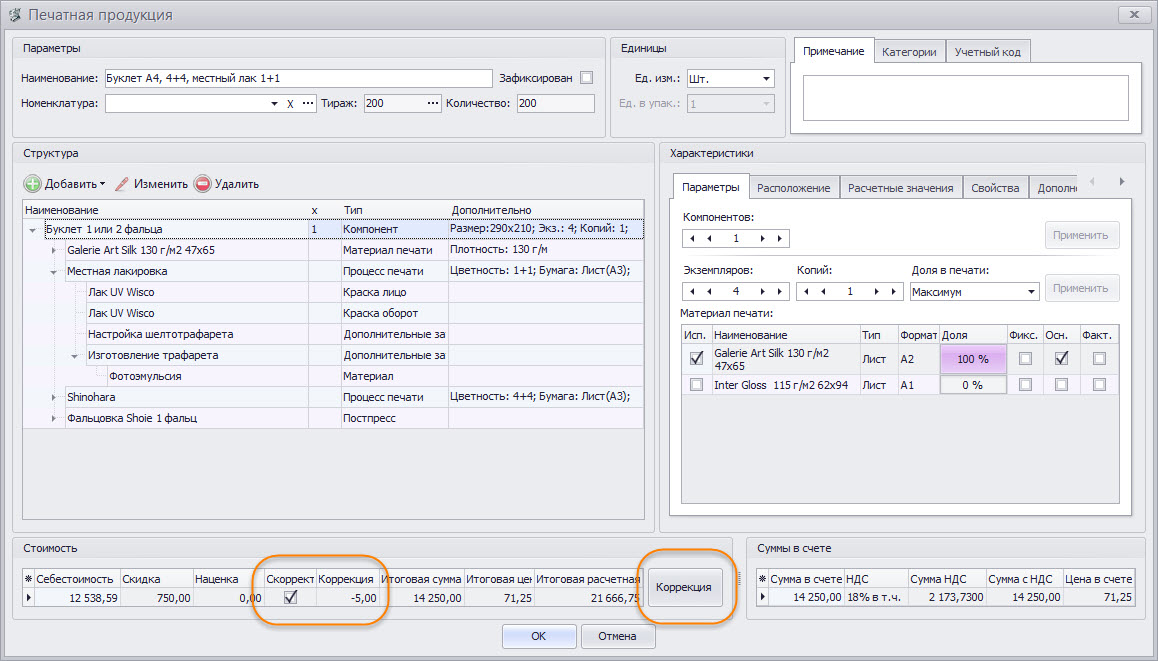Open the Ед. изм. dropdown
The height and width of the screenshot is (661, 1158).
766,79
